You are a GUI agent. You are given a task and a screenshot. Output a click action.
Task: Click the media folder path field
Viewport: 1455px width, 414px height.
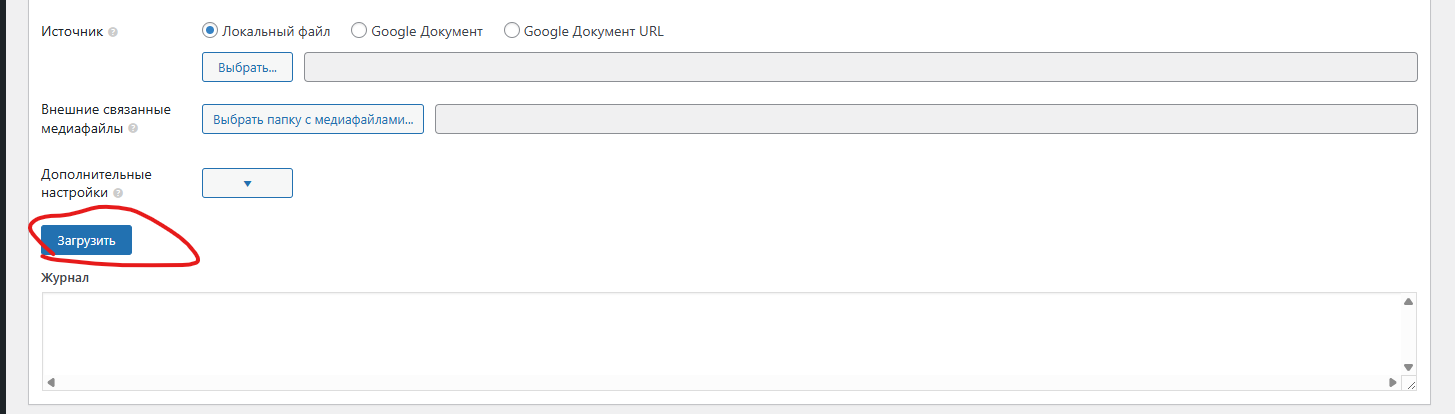(926, 119)
